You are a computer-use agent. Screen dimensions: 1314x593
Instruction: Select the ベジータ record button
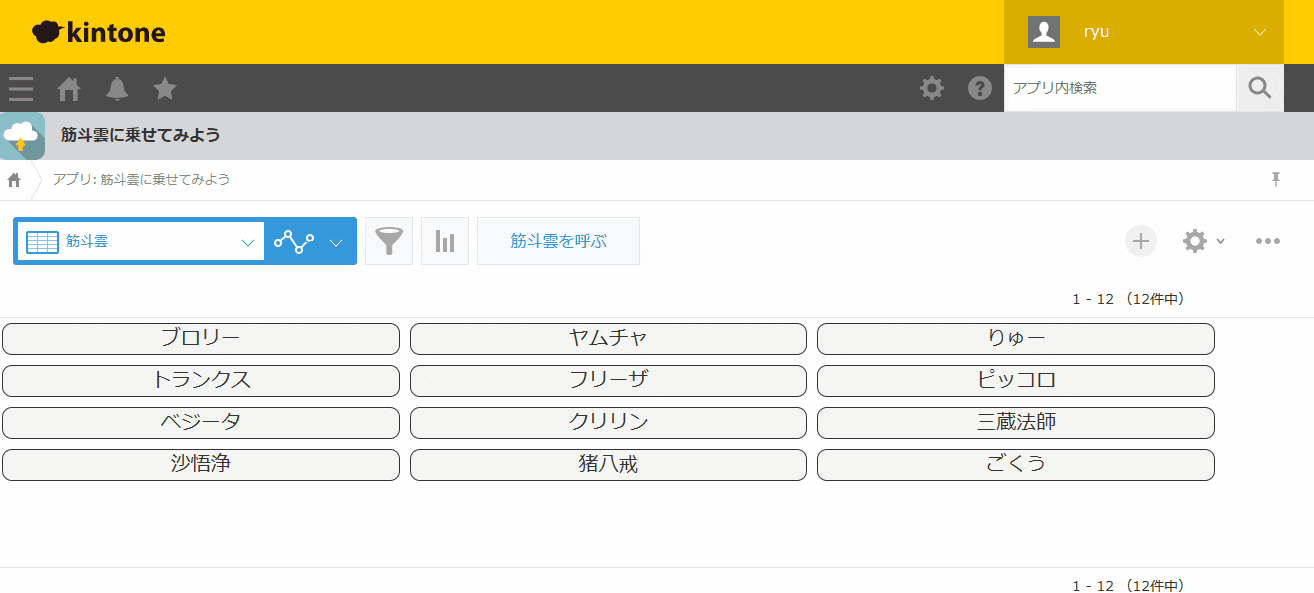click(201, 423)
